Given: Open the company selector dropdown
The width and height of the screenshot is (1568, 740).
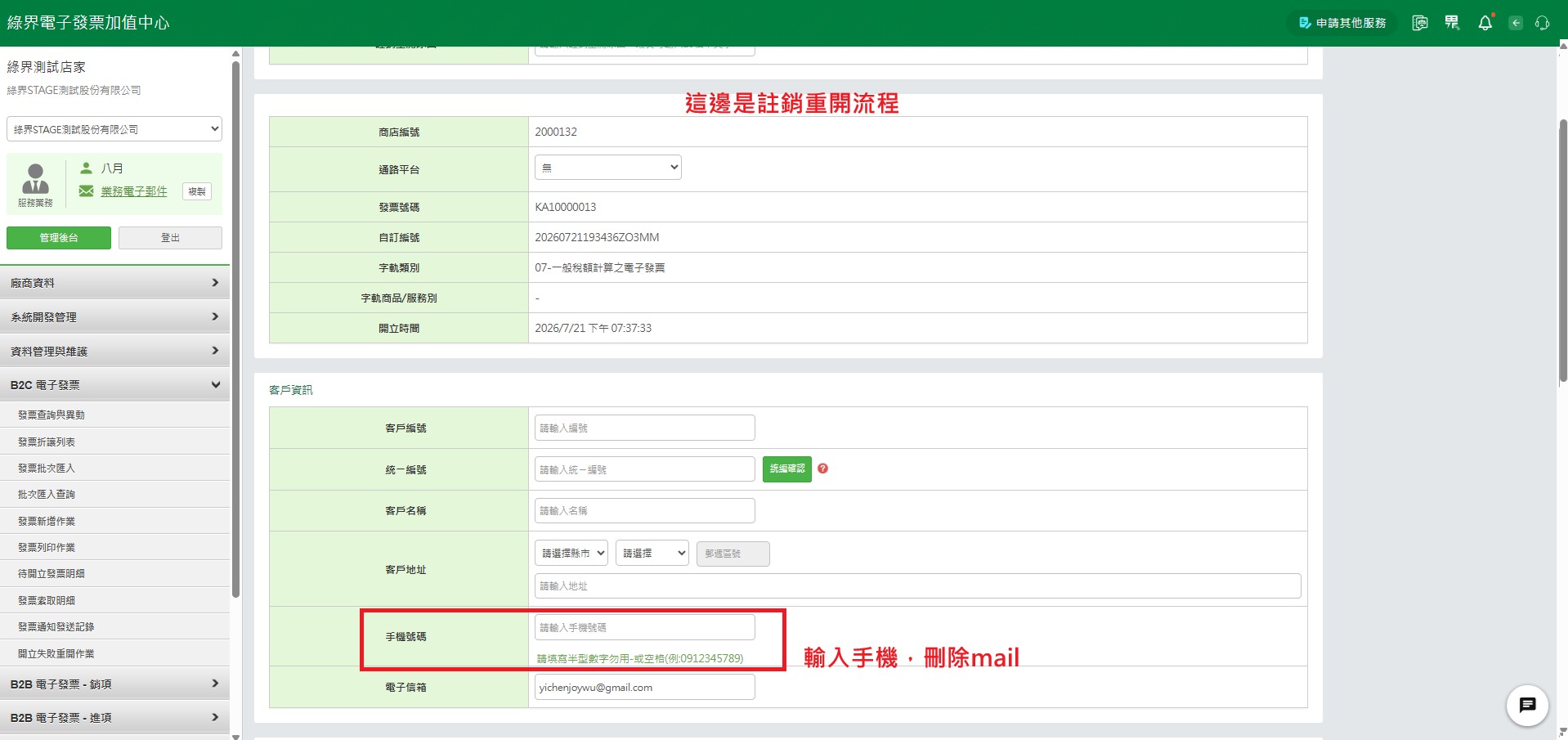Looking at the screenshot, I should (x=114, y=129).
